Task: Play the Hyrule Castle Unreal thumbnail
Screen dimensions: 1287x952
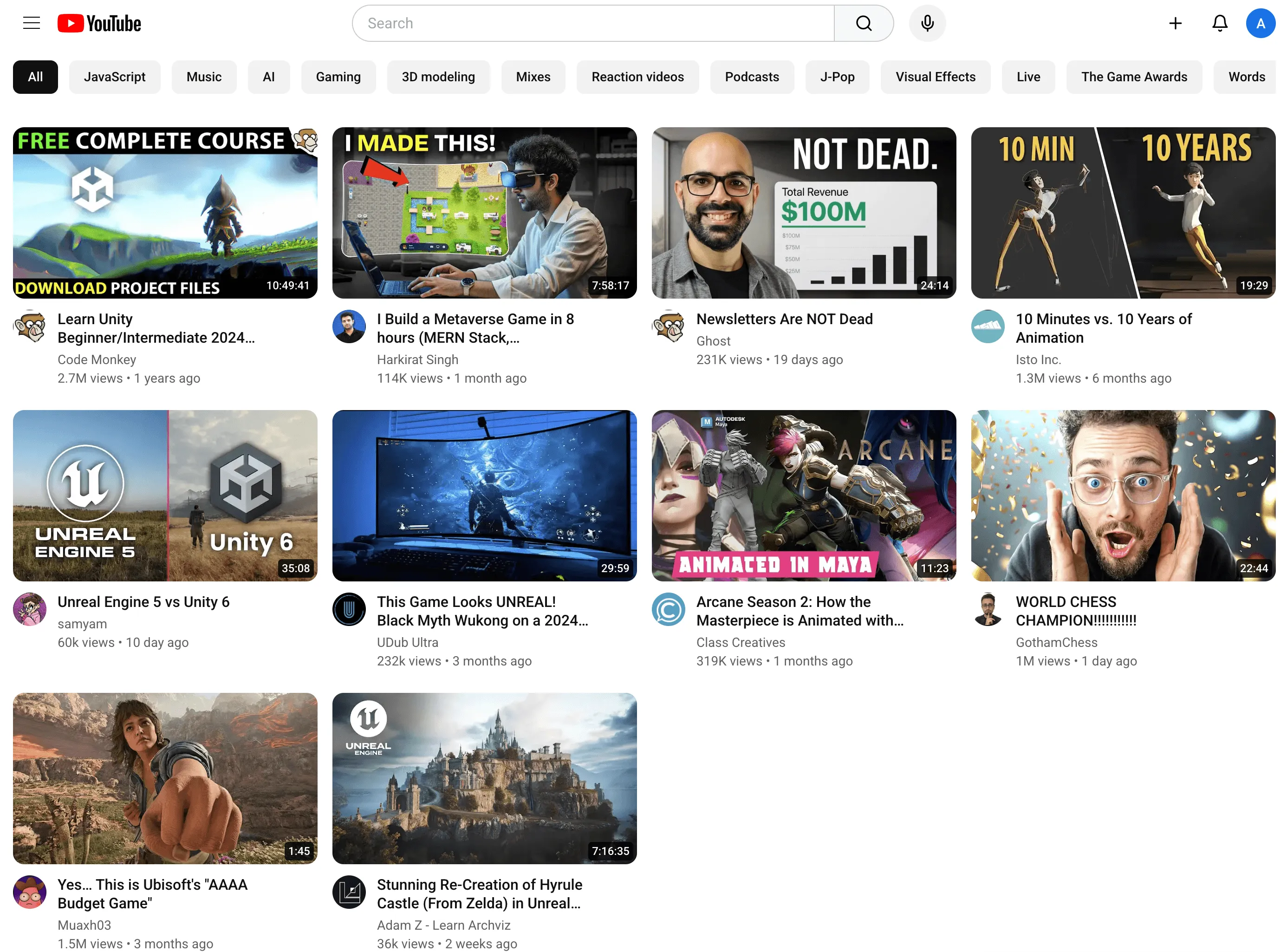Action: tap(485, 778)
